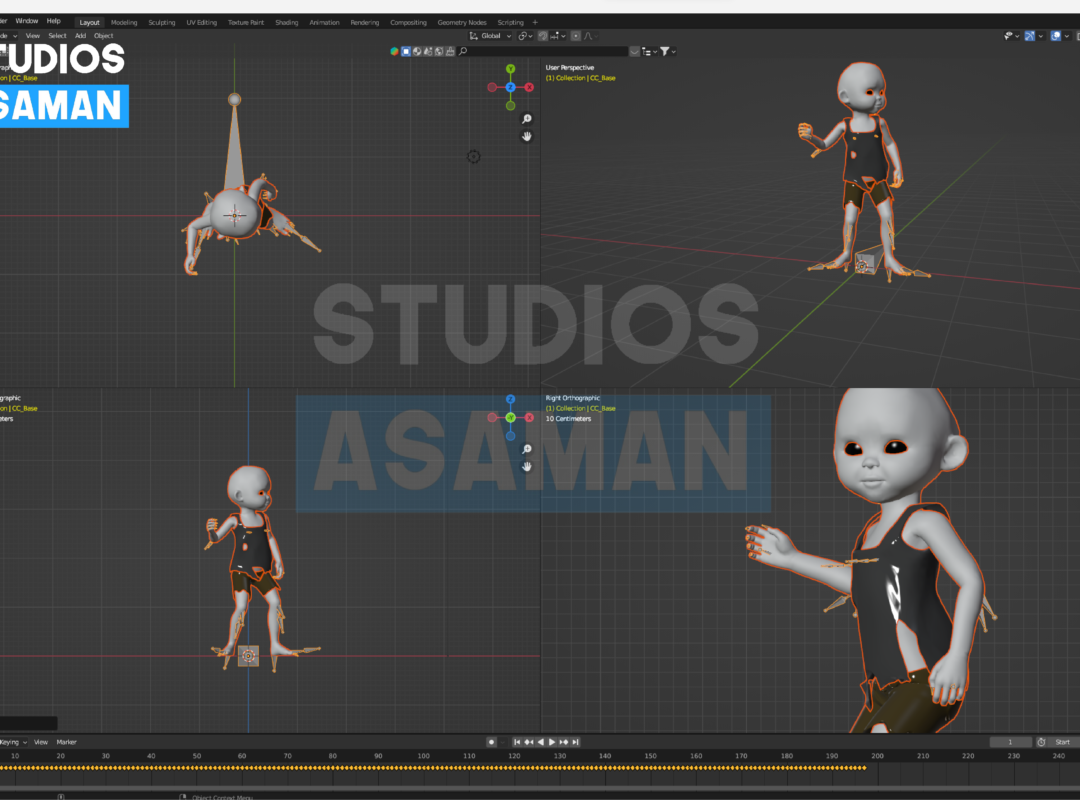This screenshot has height=800, width=1080.
Task: Switch to the Sculpting workspace tab
Action: click(x=161, y=22)
